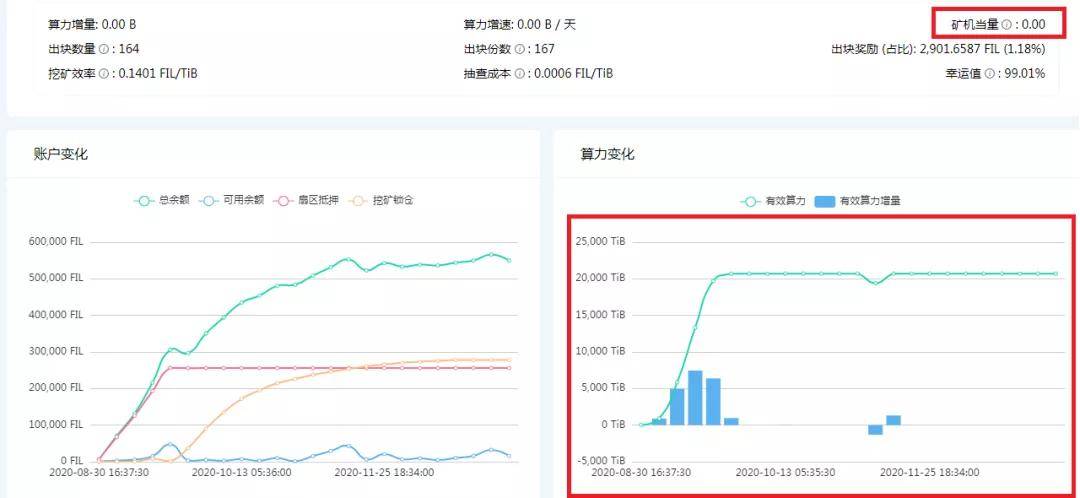This screenshot has width=1080, height=498.
Task: Toggle 有效算力增量 bar series legend
Action: click(857, 201)
